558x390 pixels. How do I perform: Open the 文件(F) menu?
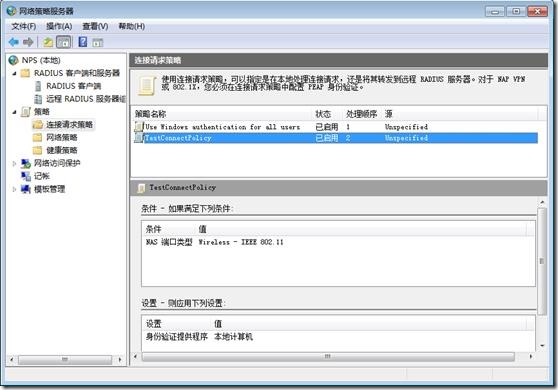(23, 26)
